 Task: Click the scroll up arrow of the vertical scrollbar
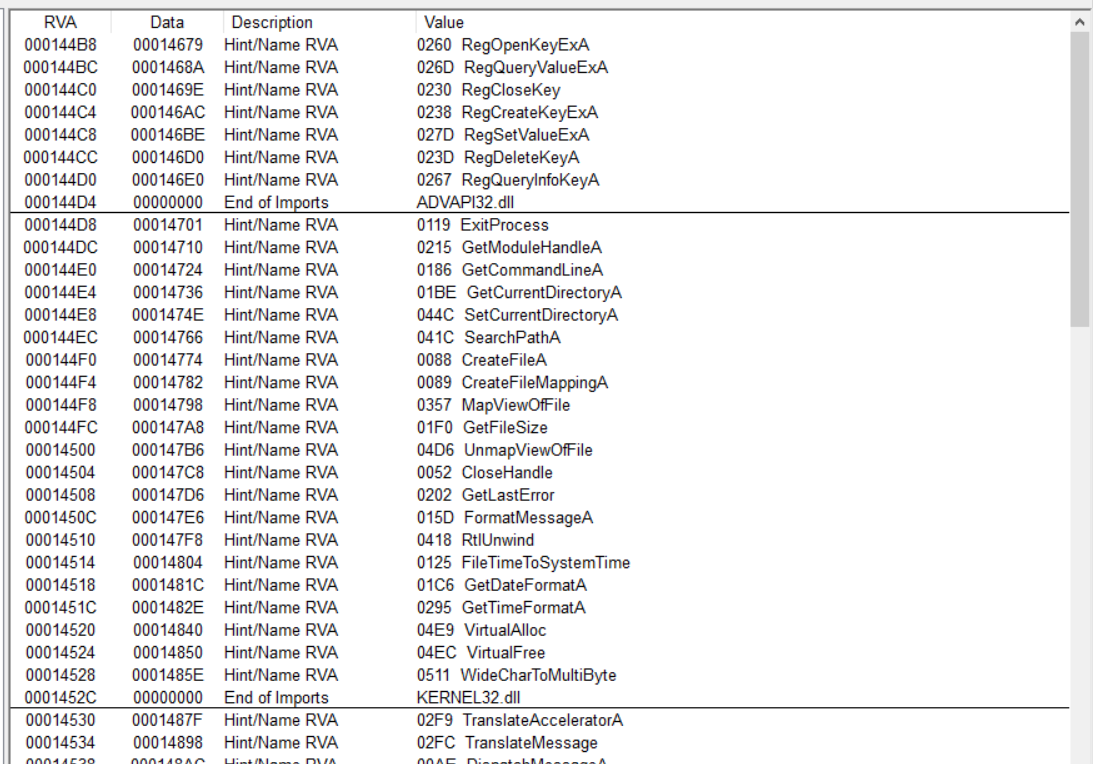1080,22
